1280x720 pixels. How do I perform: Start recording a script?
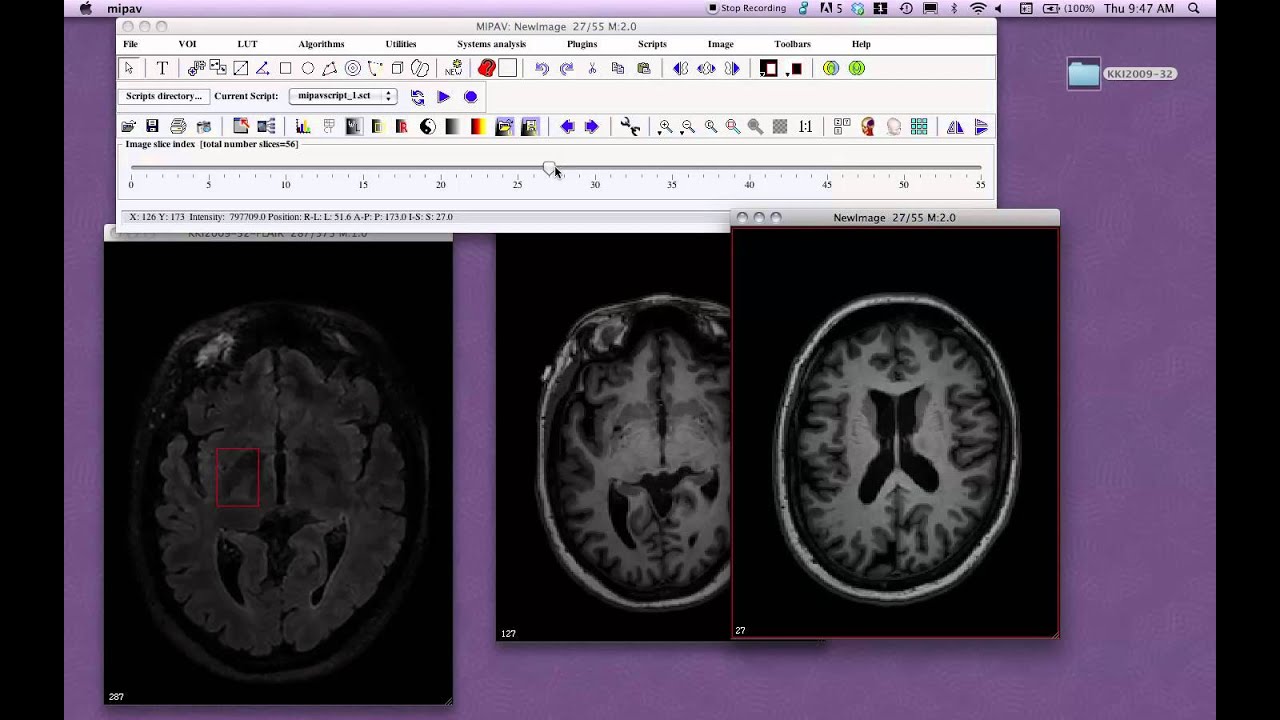470,97
